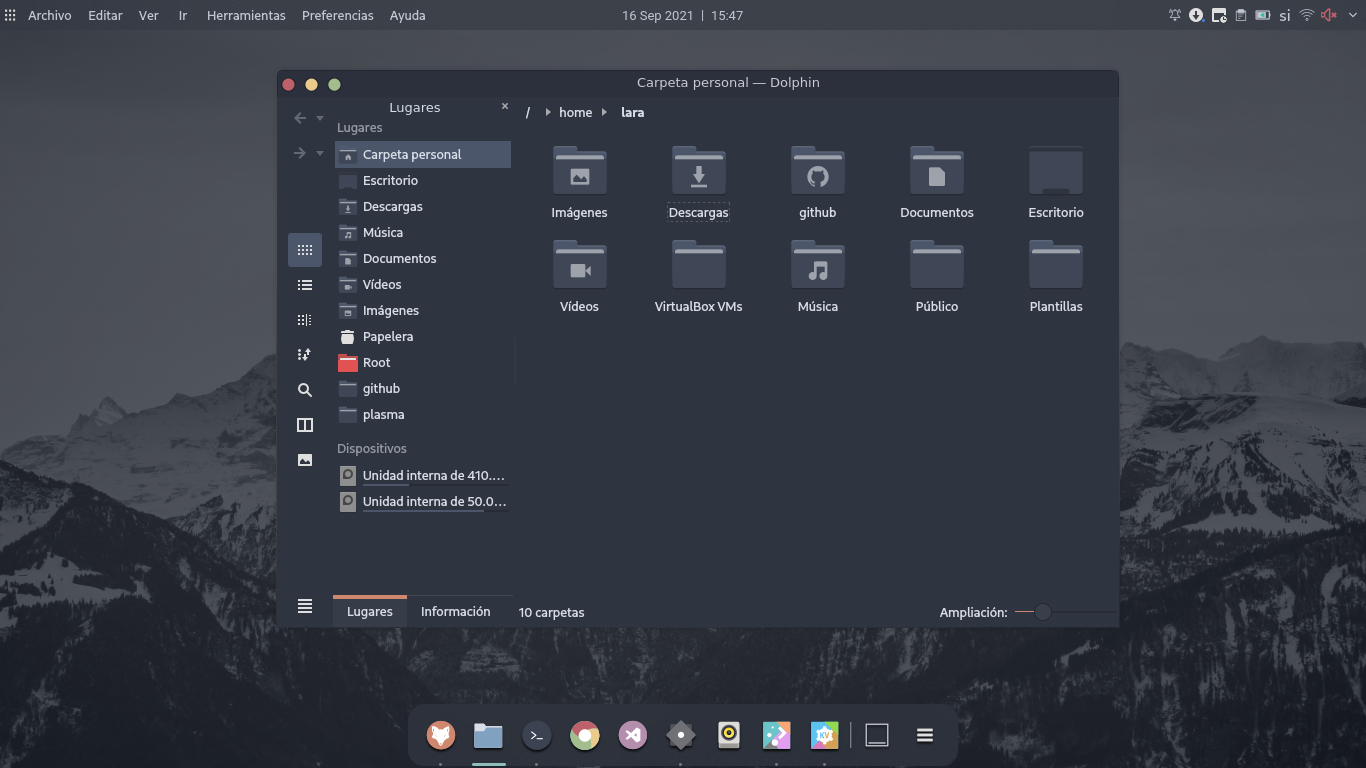This screenshot has width=1366, height=768.
Task: Open the hamburger menu in Dolphin
Action: 305,606
